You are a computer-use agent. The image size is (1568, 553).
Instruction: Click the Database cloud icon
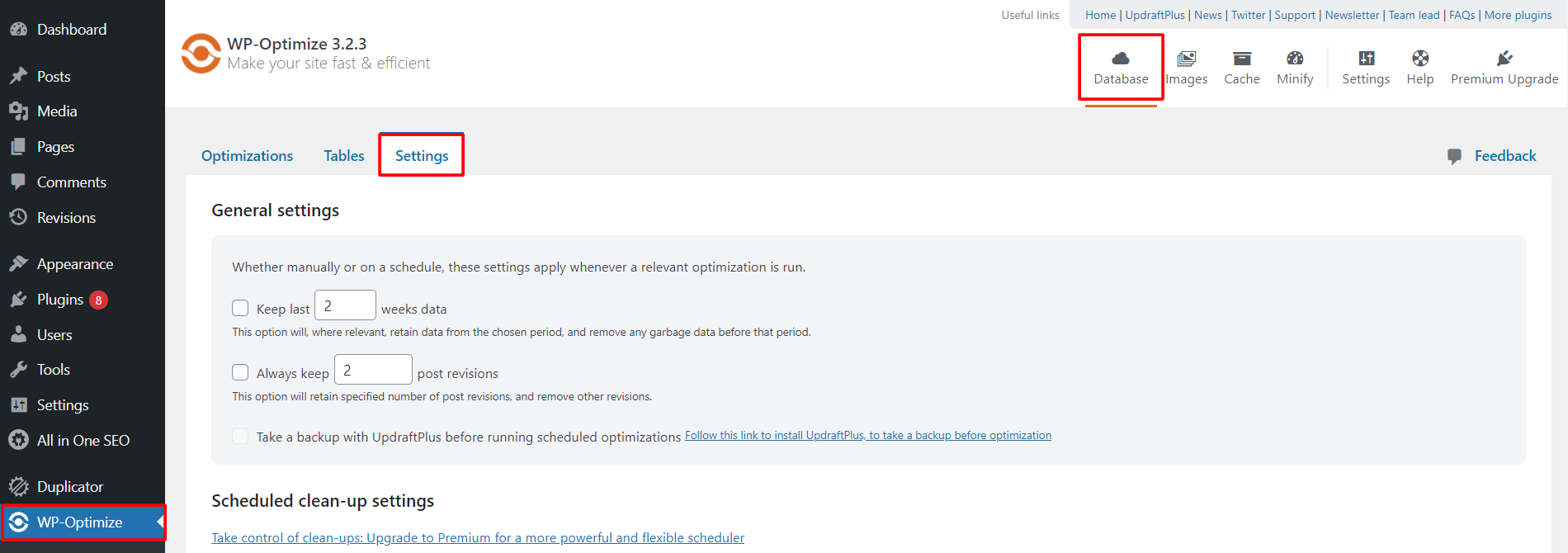click(1120, 59)
